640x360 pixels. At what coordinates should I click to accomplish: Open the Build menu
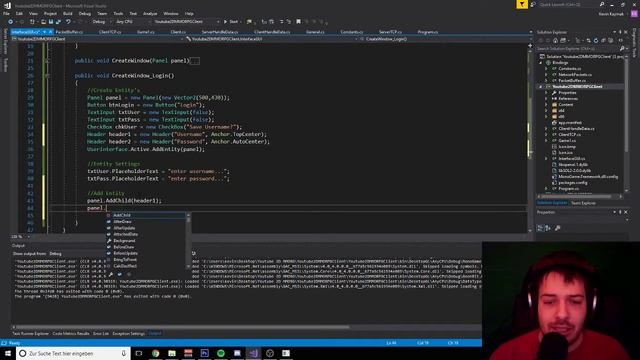67,13
